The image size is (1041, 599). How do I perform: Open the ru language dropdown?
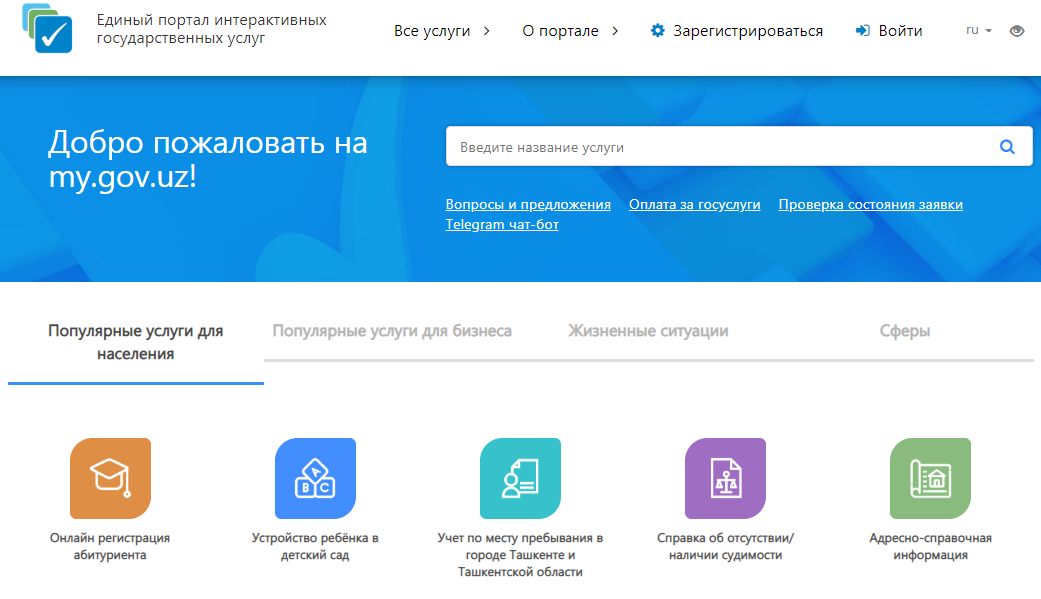pyautogui.click(x=979, y=31)
